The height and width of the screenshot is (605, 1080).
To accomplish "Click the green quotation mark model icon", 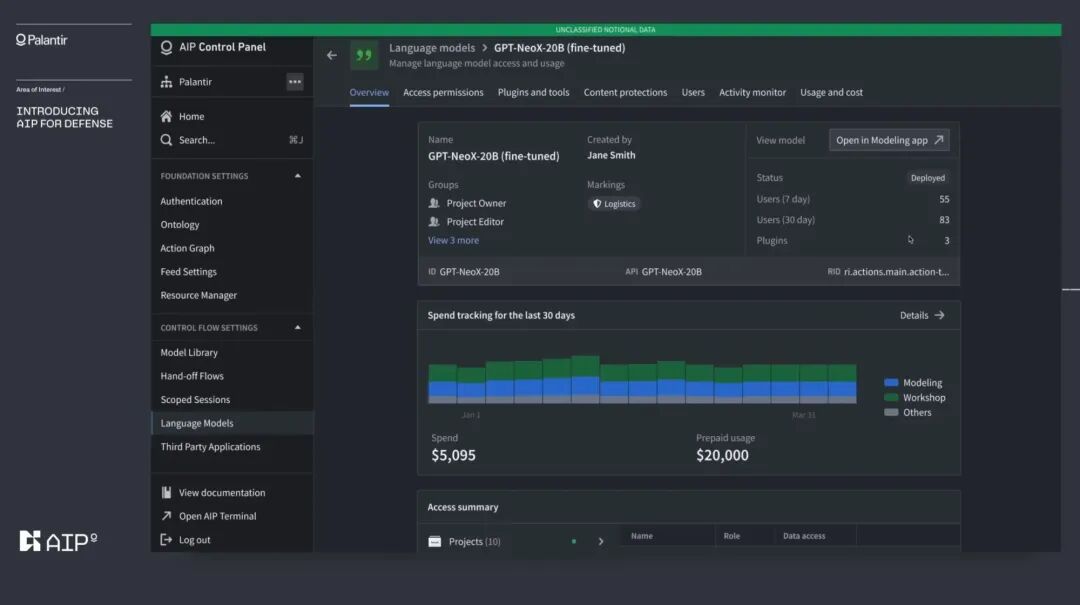I will tap(364, 55).
